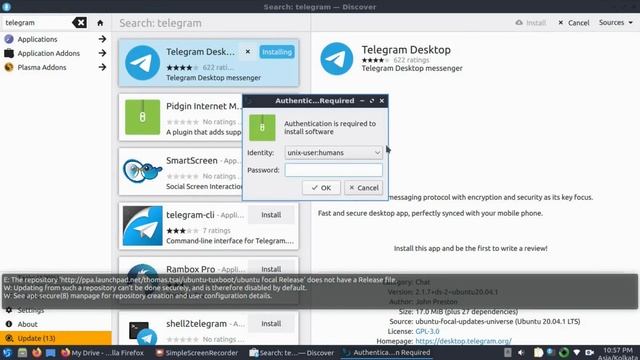Switch to SimpleScreenRecorder in taskbar
Screen dimensions: 640x360
(197, 353)
